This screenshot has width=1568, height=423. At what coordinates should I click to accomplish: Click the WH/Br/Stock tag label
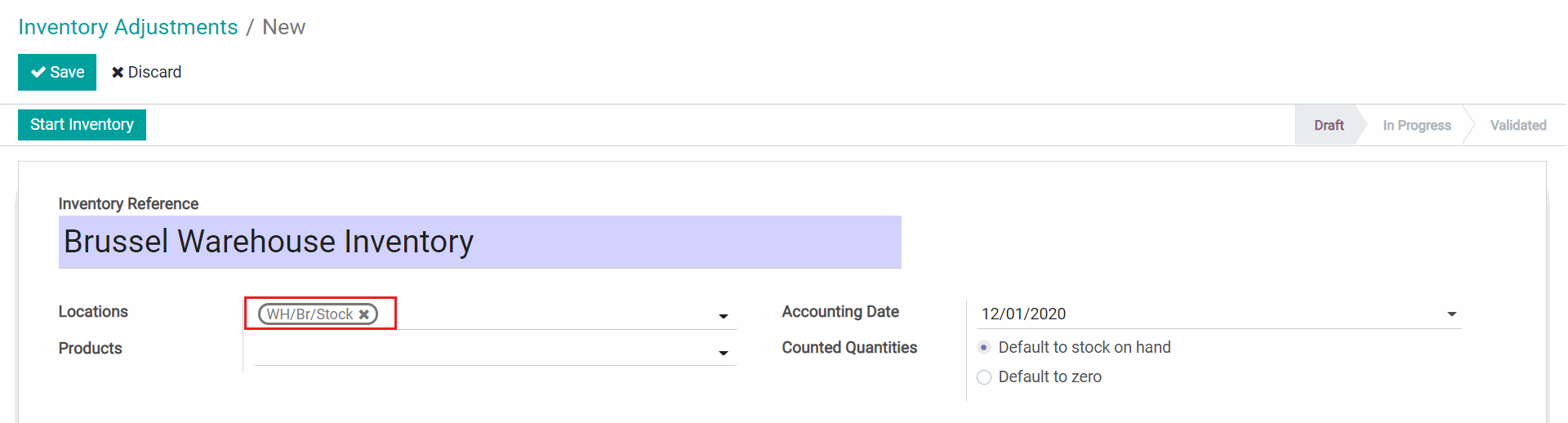pos(310,314)
